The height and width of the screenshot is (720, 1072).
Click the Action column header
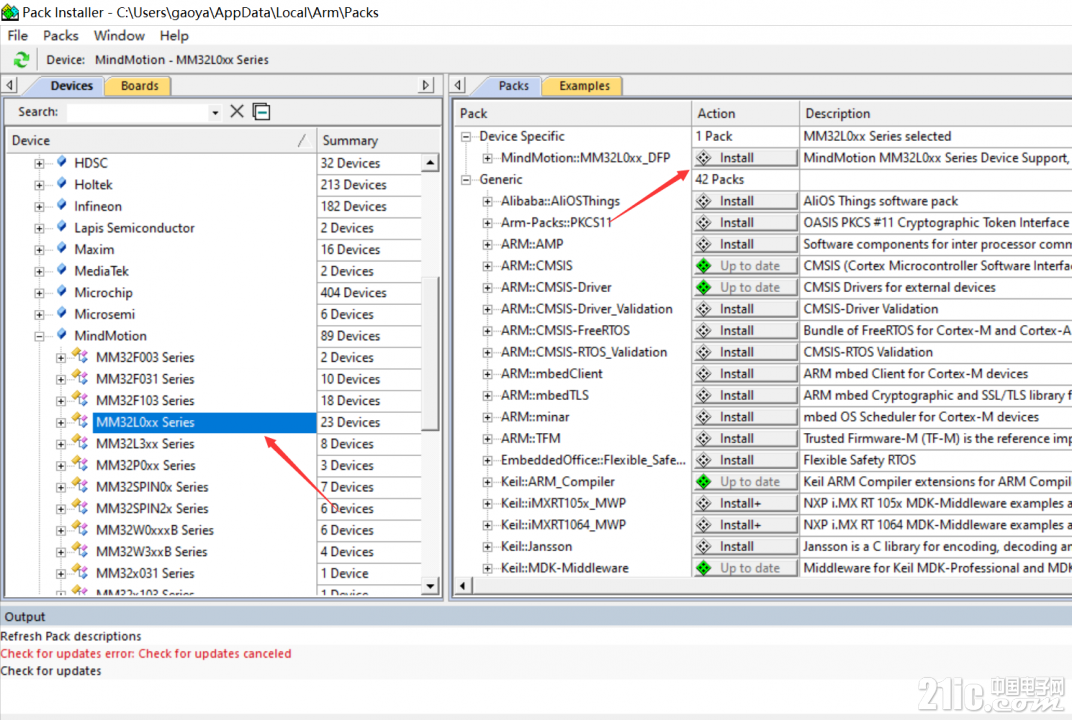pyautogui.click(x=745, y=114)
